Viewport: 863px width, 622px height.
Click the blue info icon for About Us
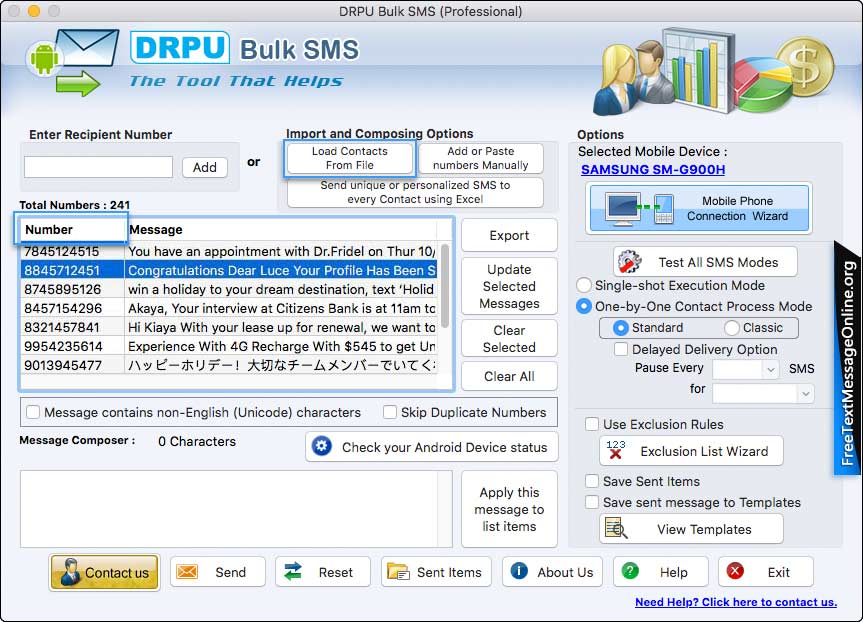519,571
